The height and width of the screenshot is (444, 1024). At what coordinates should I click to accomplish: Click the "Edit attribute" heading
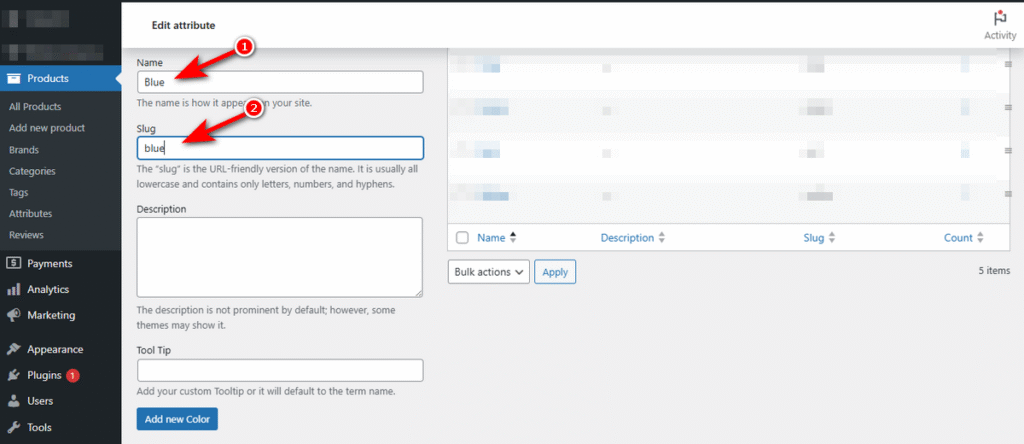(184, 25)
